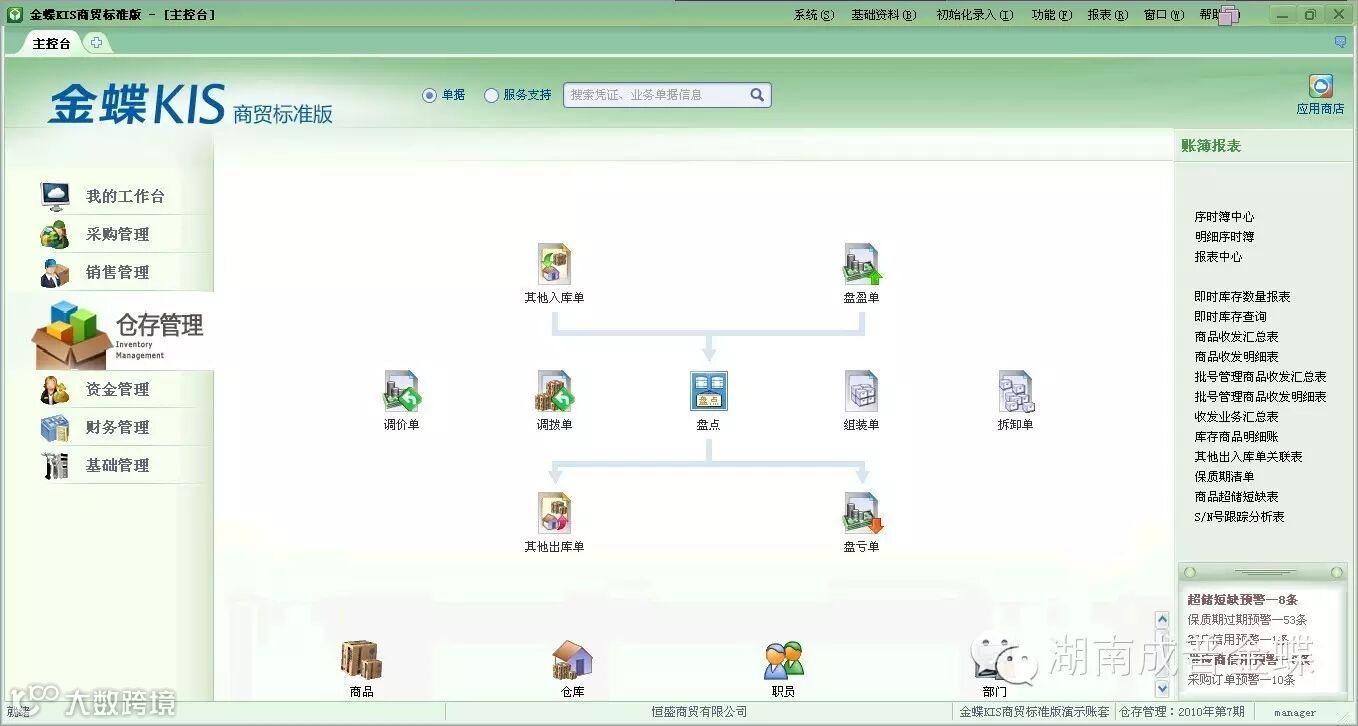Screen dimensions: 1358x726
Task: Click the manager user status text
Action: (x=1294, y=713)
